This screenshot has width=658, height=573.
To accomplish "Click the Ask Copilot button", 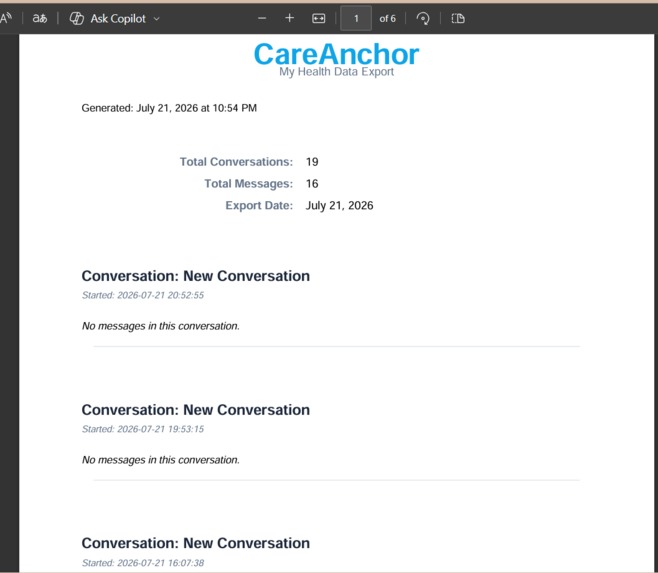I will click(108, 18).
